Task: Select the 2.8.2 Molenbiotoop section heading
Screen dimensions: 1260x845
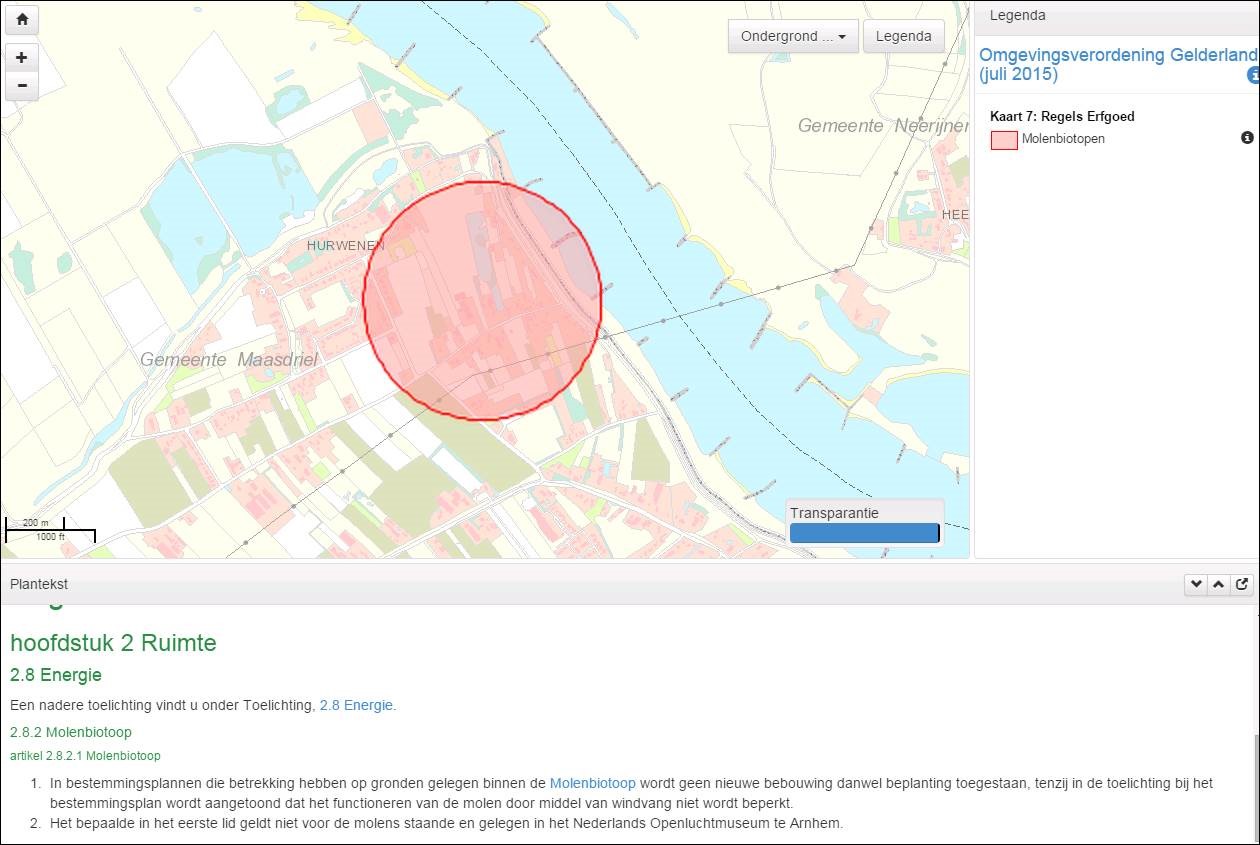Action: [71, 732]
